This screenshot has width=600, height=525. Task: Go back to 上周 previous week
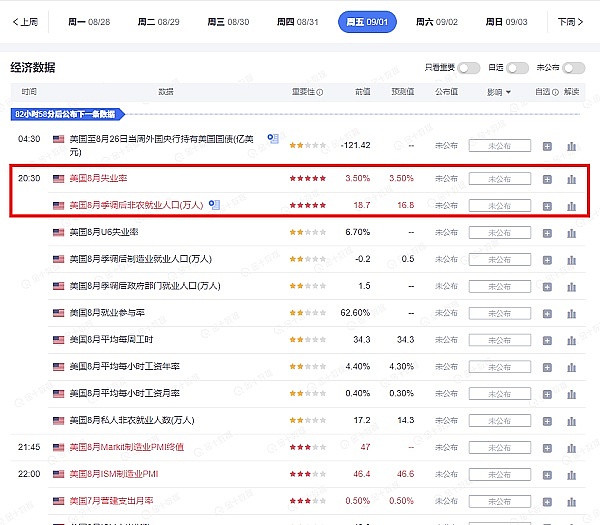click(x=26, y=21)
